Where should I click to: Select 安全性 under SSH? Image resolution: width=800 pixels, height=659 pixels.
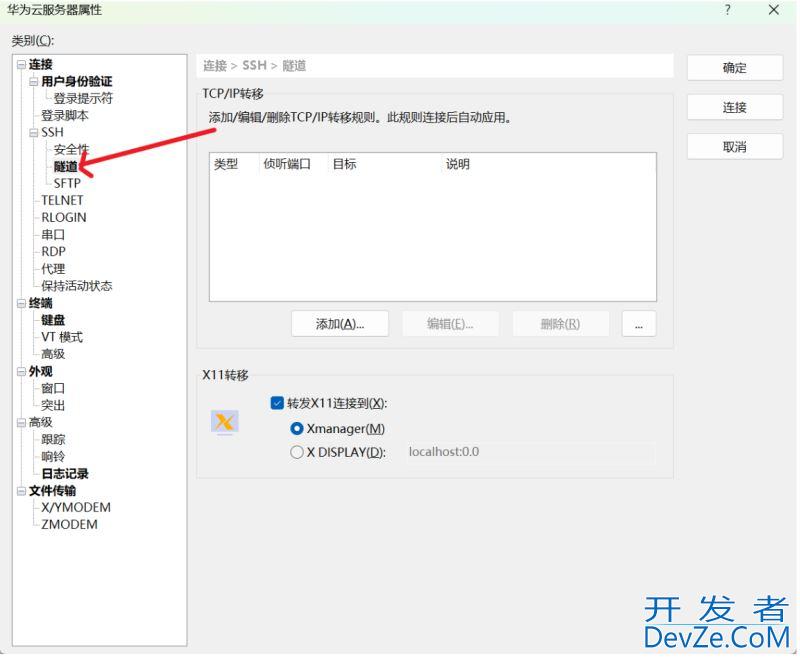(71, 149)
